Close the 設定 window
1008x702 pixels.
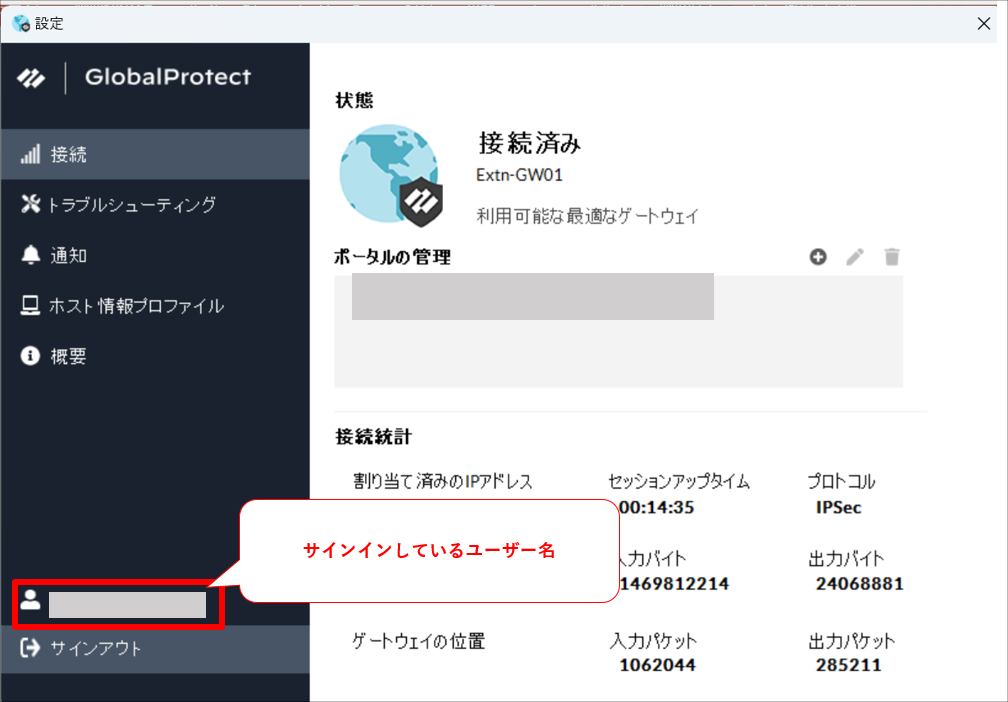(x=984, y=24)
